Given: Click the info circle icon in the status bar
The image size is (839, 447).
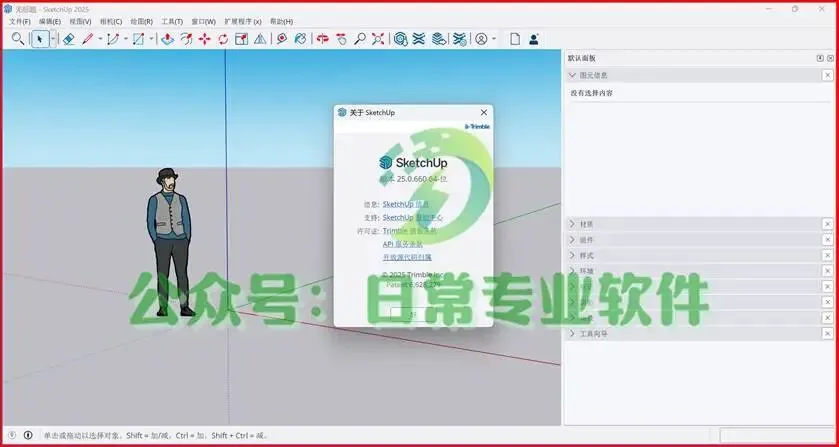Looking at the screenshot, I should pos(28,435).
